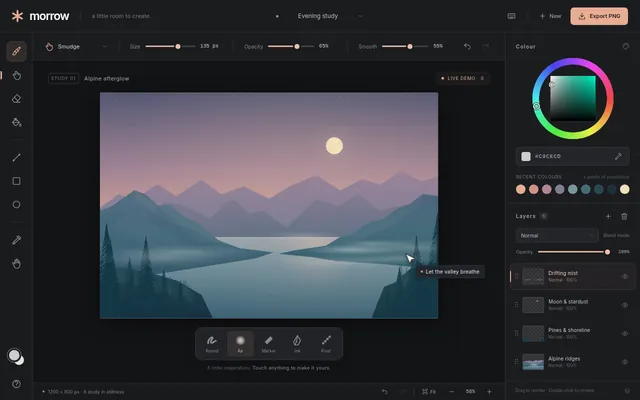Click the Moon & stardust layer name
This screenshot has height=400, width=640.
tap(568, 302)
